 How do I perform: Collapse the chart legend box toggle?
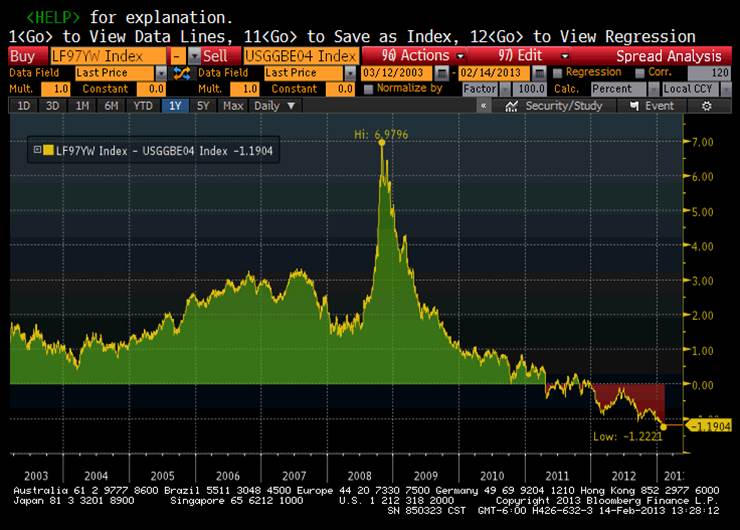pos(38,151)
